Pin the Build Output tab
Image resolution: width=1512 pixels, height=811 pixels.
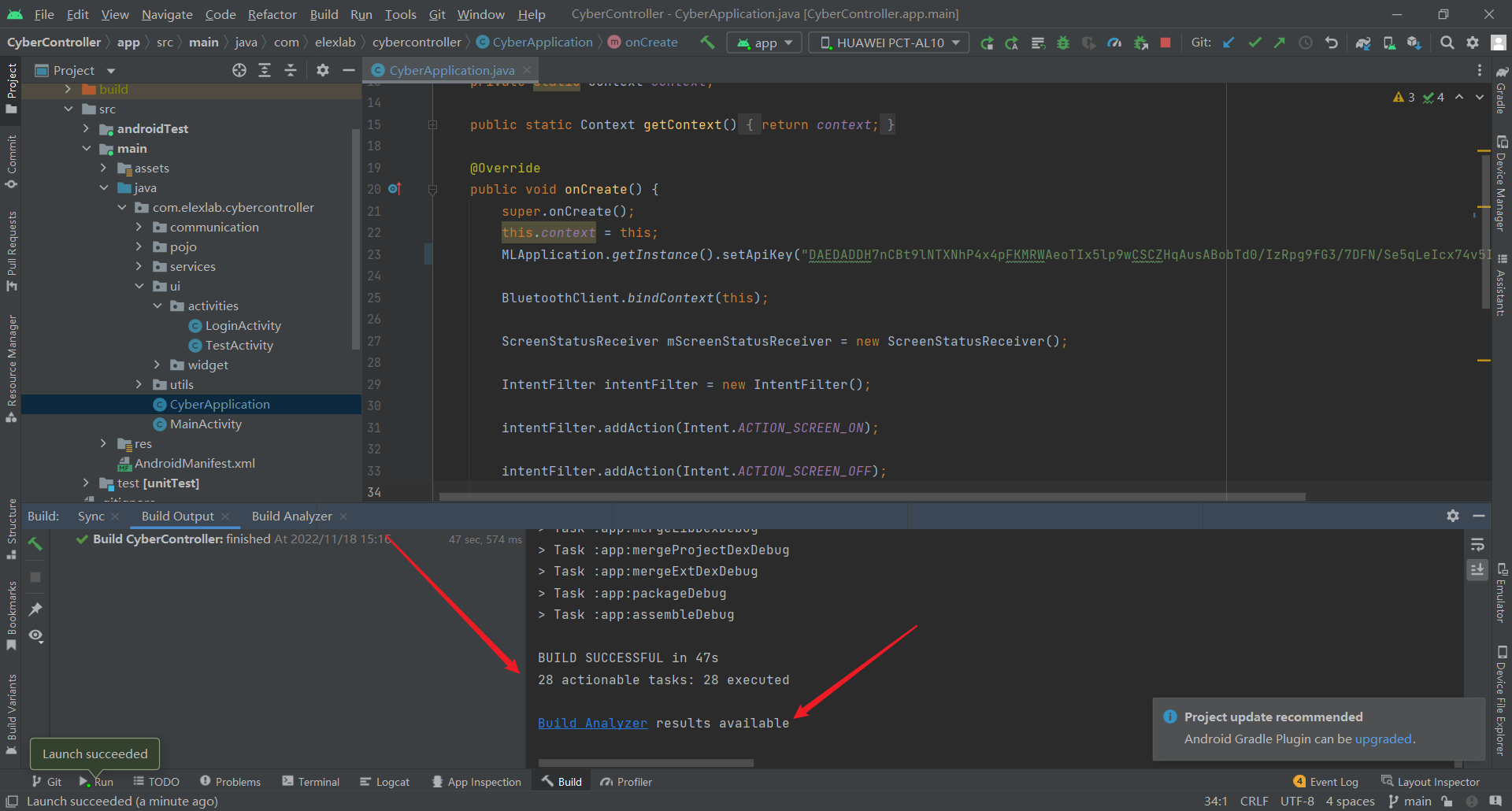(35, 609)
